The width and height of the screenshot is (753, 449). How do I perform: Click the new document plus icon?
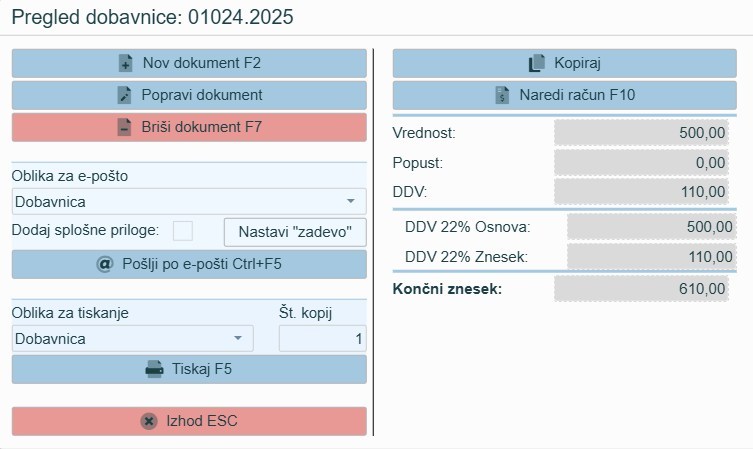click(126, 64)
